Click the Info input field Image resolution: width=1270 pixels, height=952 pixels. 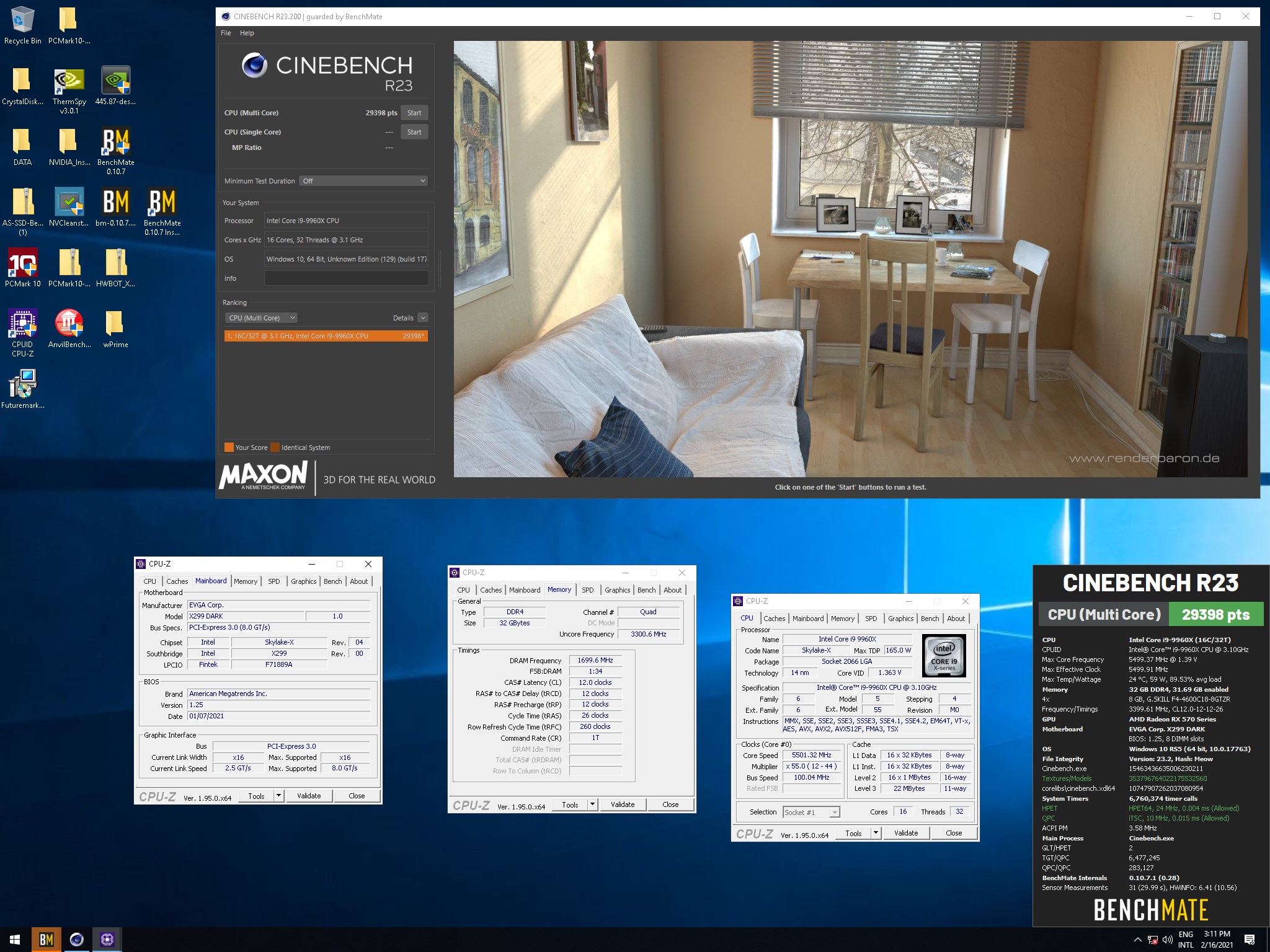346,278
